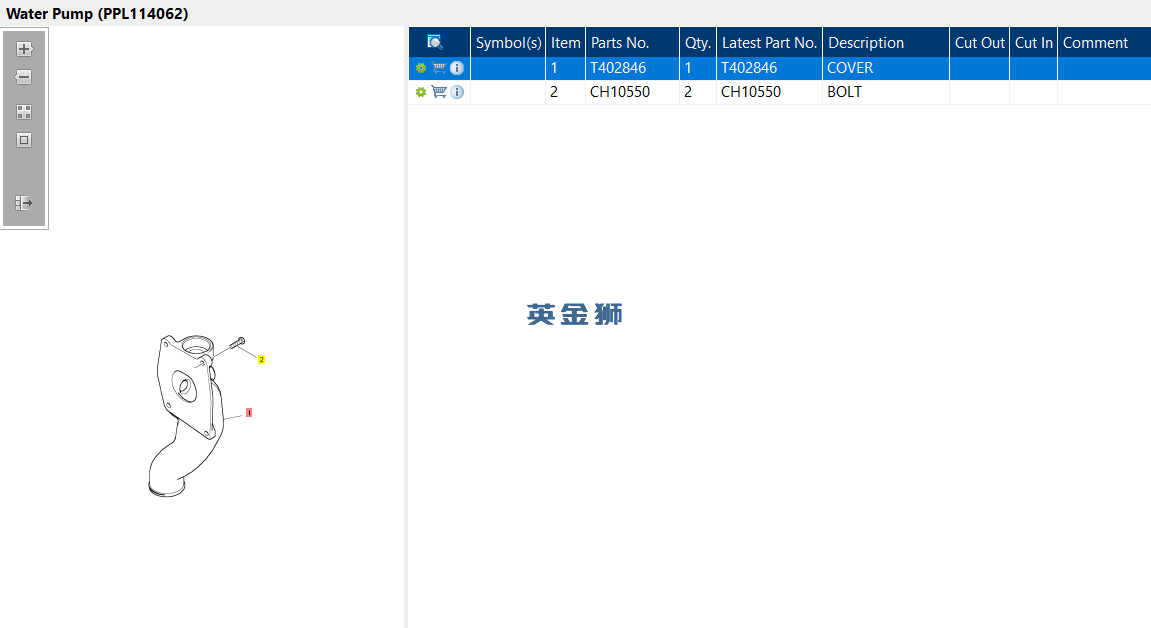The width and height of the screenshot is (1151, 628).
Task: Click the COVER description cell
Action: click(885, 68)
